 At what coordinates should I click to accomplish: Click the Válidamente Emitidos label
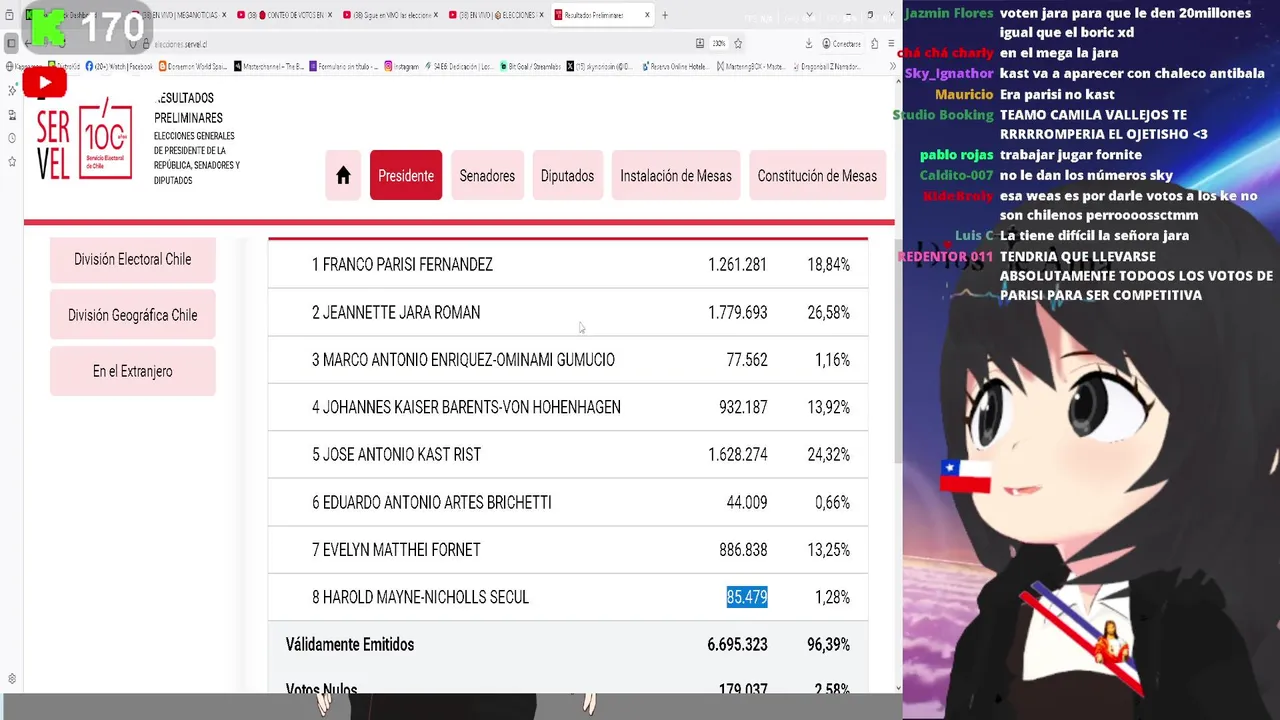[x=350, y=645]
